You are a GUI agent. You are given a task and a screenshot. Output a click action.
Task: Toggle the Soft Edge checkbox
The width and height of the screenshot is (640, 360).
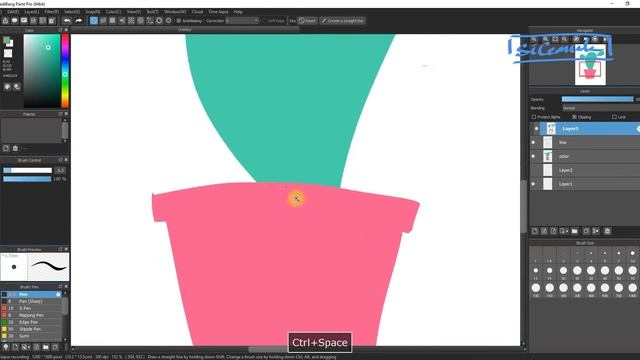(x=264, y=20)
